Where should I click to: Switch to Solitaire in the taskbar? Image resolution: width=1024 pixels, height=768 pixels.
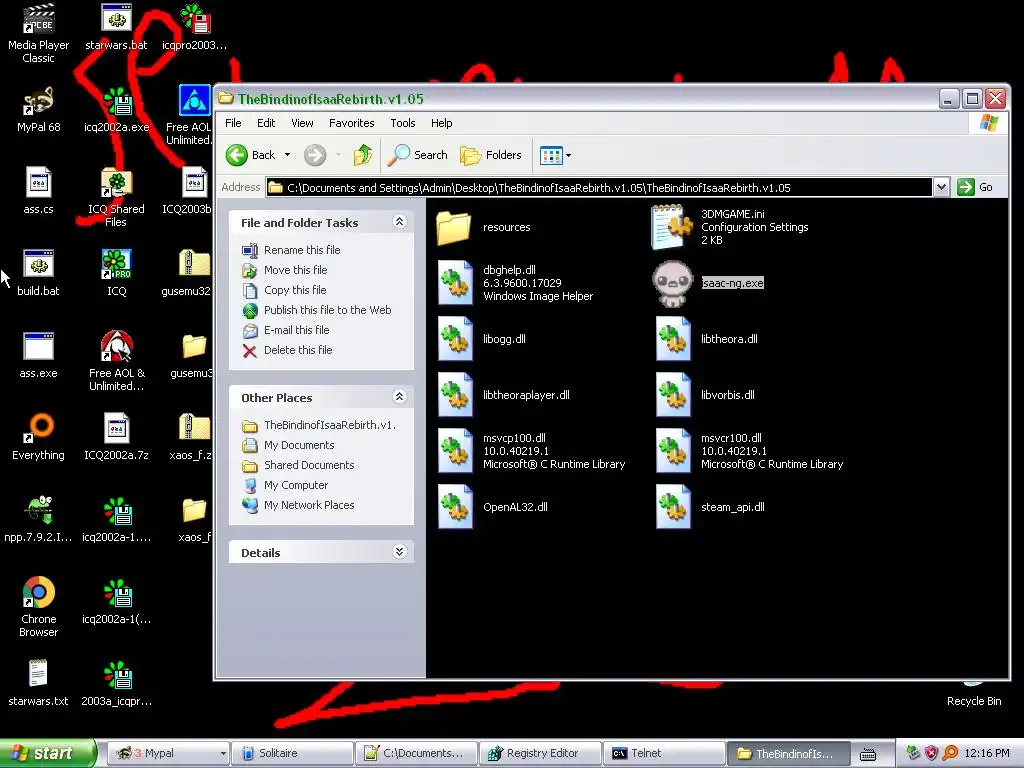(x=293, y=754)
